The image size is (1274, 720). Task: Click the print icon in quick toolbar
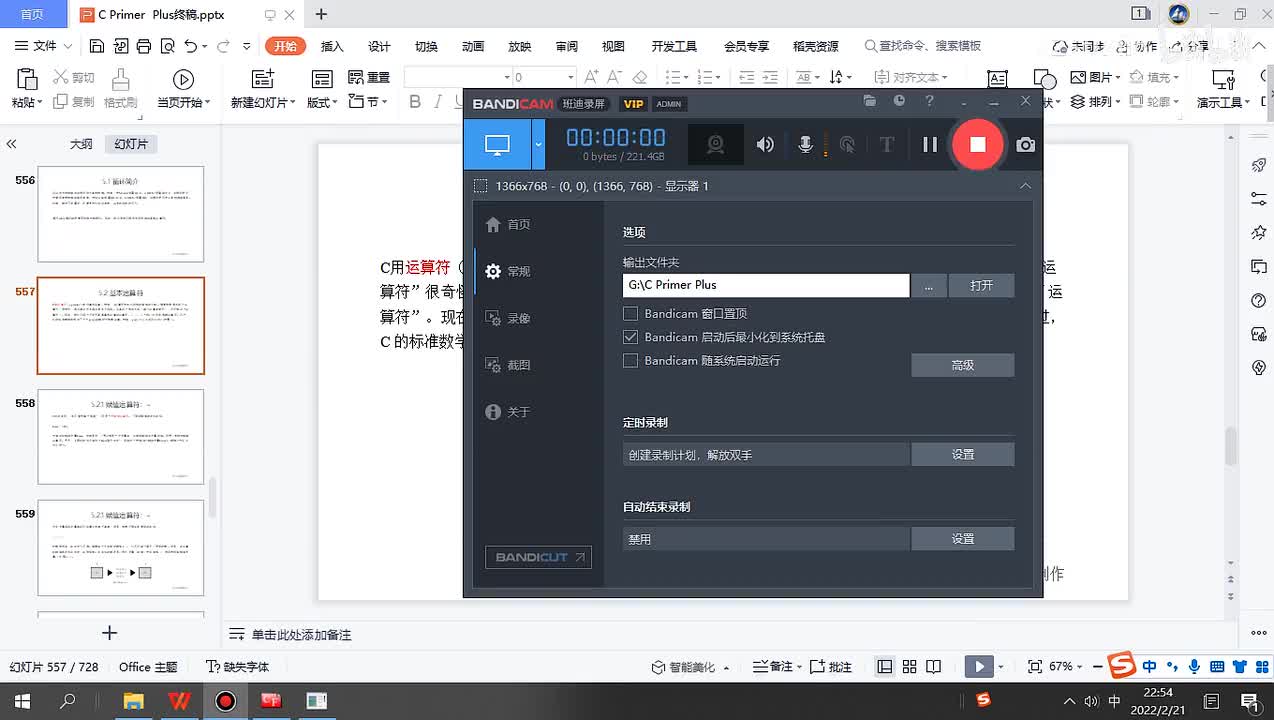pyautogui.click(x=144, y=46)
